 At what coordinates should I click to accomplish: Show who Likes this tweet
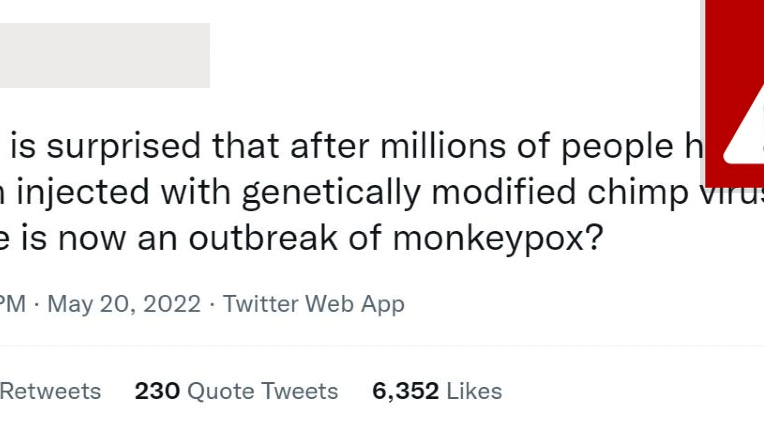coord(474,391)
